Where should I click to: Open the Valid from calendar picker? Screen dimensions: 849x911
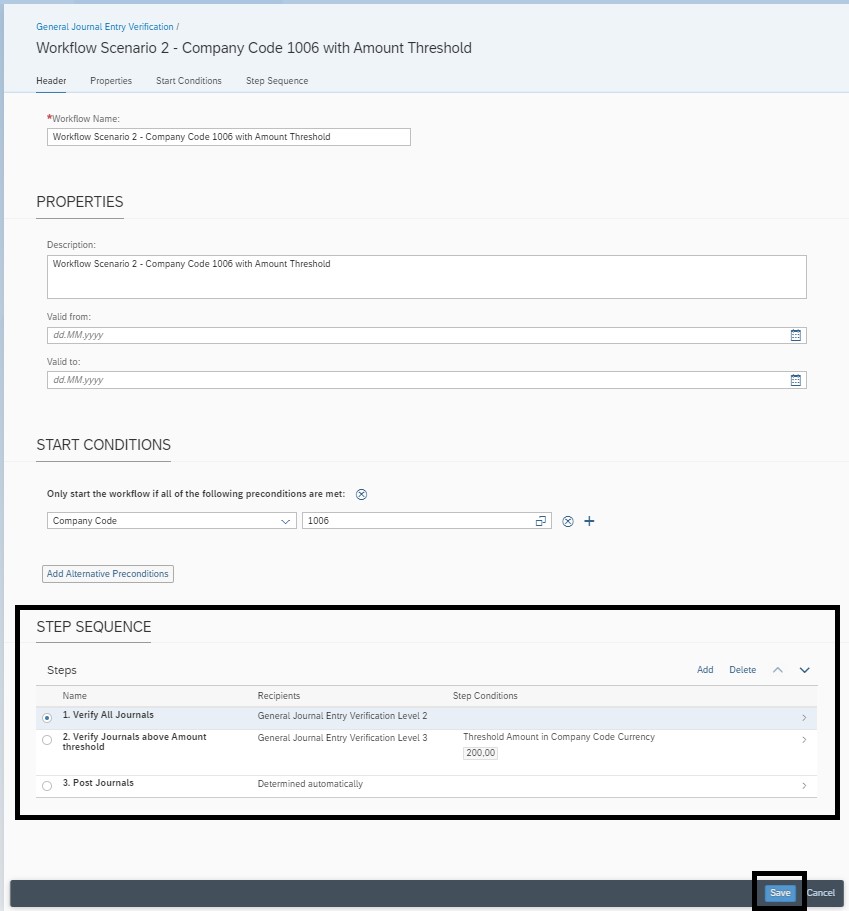click(x=796, y=335)
